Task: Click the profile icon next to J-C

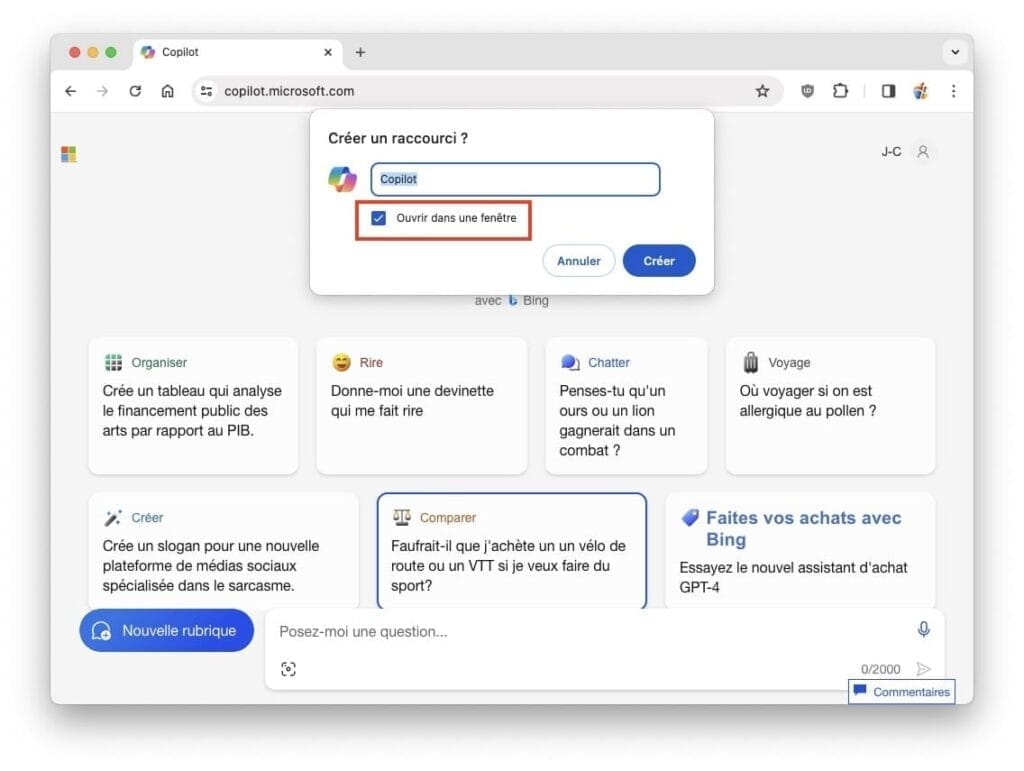Action: pyautogui.click(x=922, y=152)
